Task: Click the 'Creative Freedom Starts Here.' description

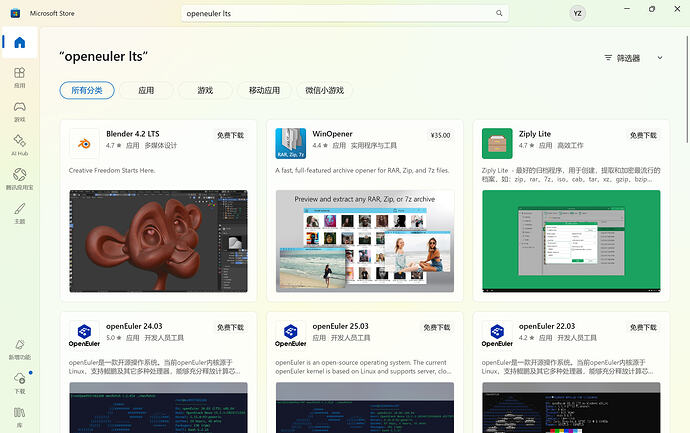Action: [112, 170]
